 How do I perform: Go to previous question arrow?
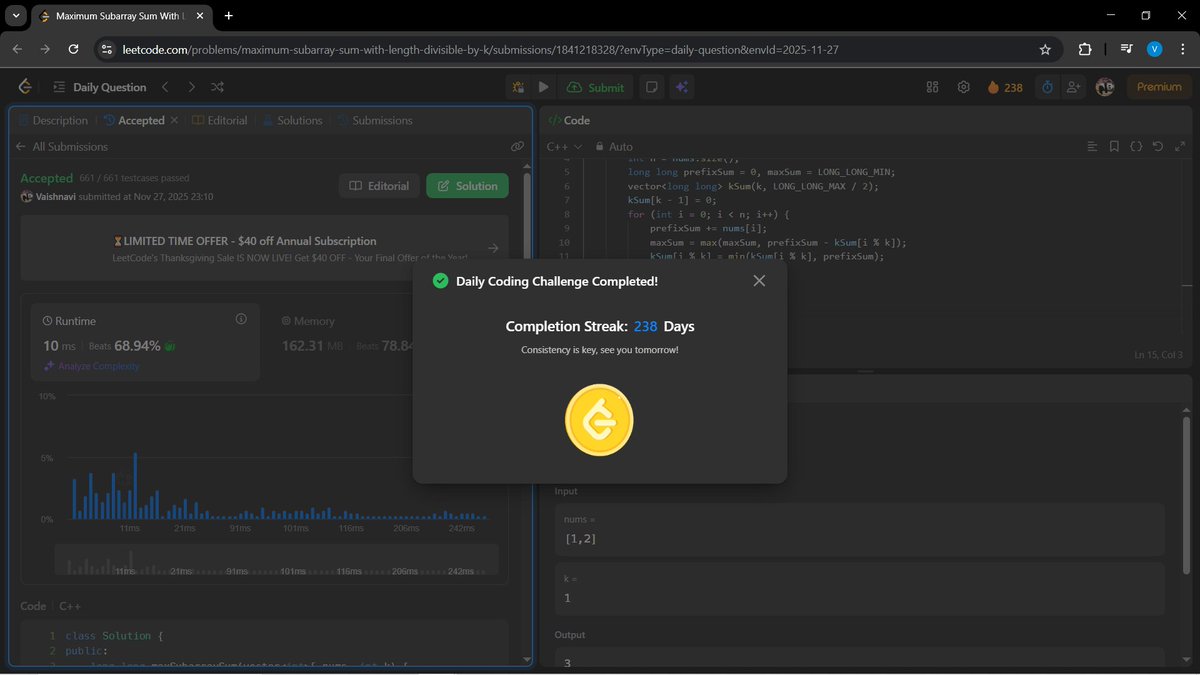(166, 87)
